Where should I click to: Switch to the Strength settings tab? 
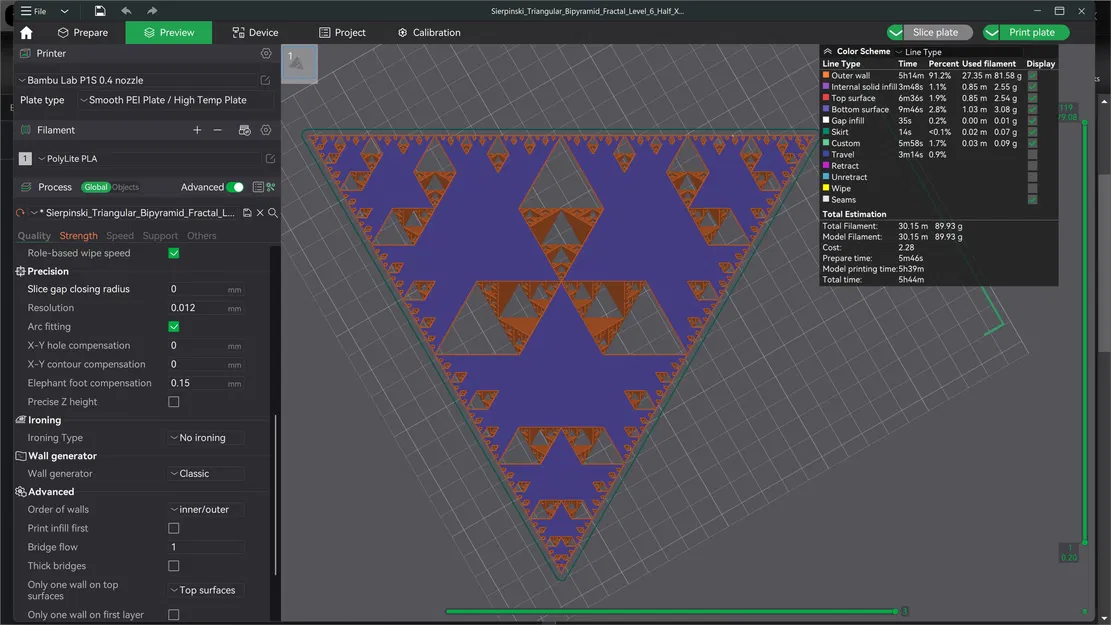78,236
